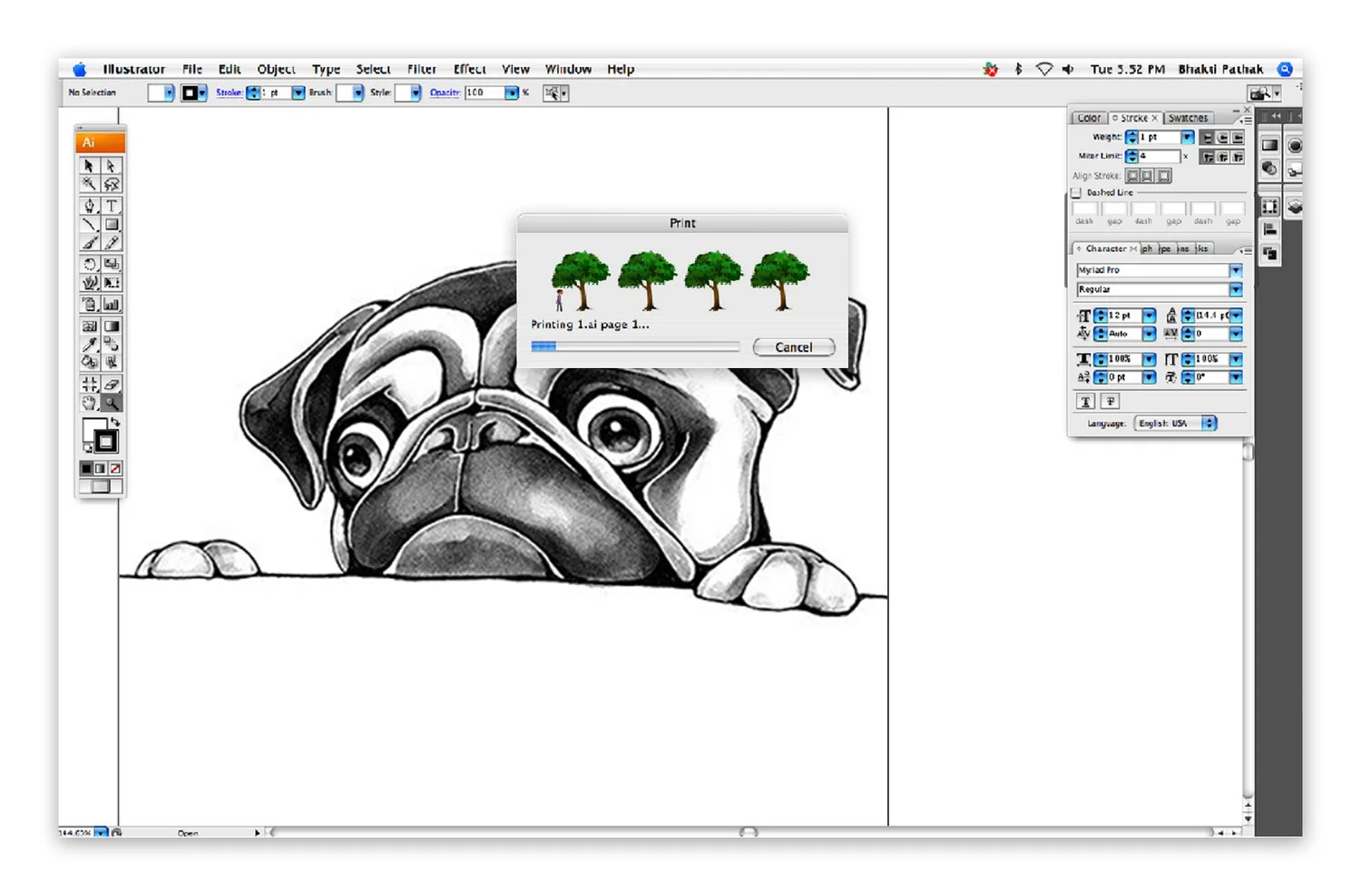Click the Stroke link in control bar
The width and height of the screenshot is (1361, 896).
tap(229, 93)
